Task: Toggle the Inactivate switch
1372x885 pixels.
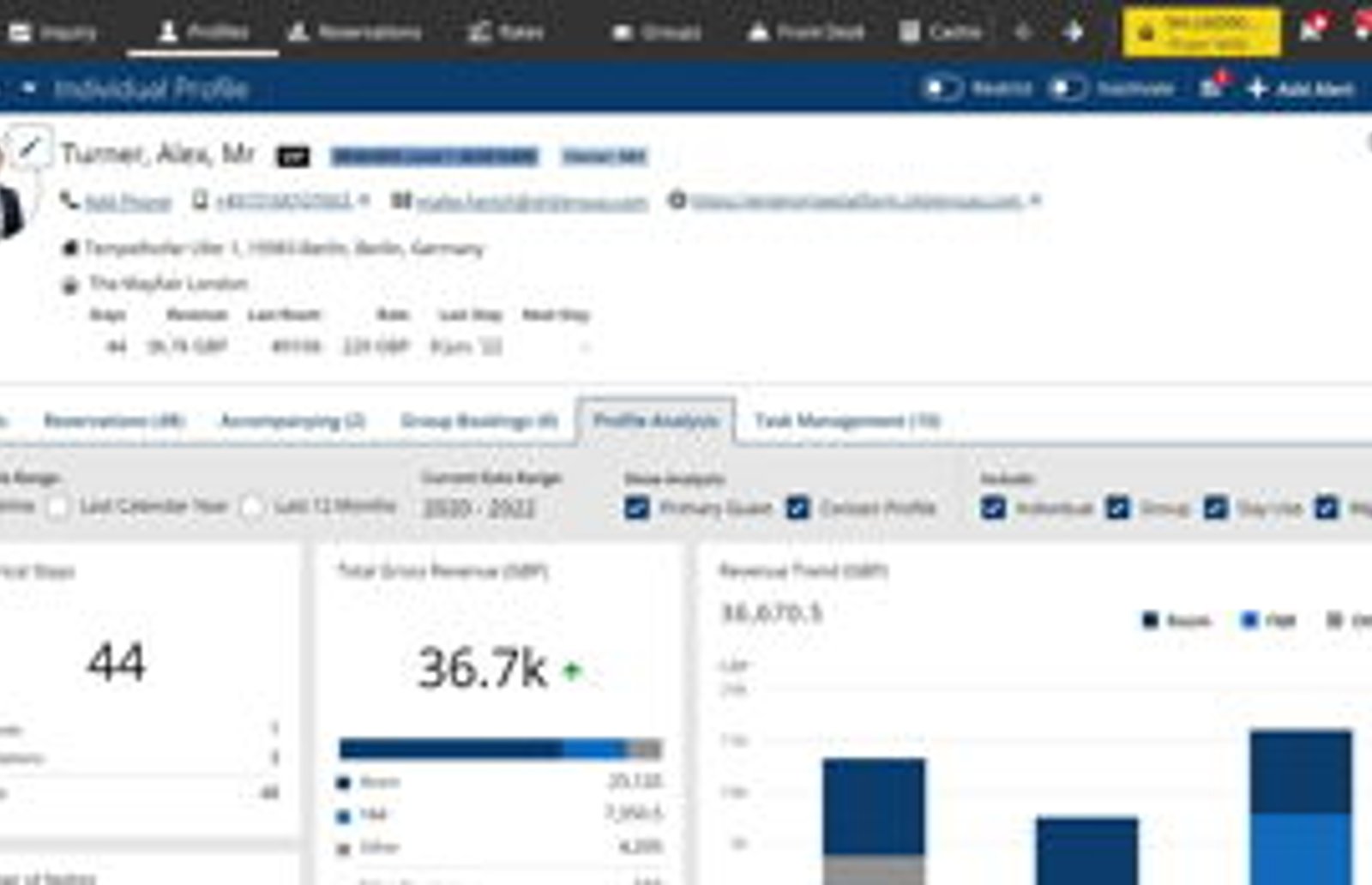Action: pyautogui.click(x=1068, y=88)
